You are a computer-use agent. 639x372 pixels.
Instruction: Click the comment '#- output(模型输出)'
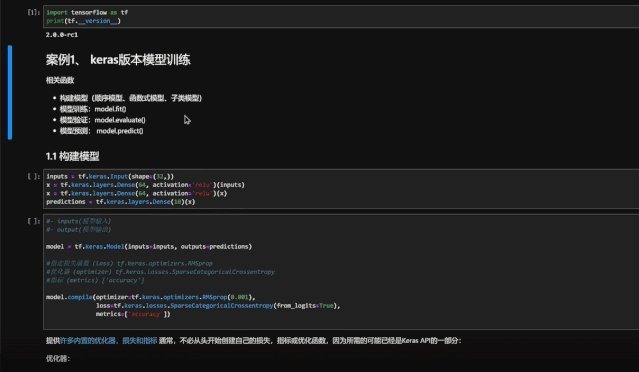tap(79, 230)
